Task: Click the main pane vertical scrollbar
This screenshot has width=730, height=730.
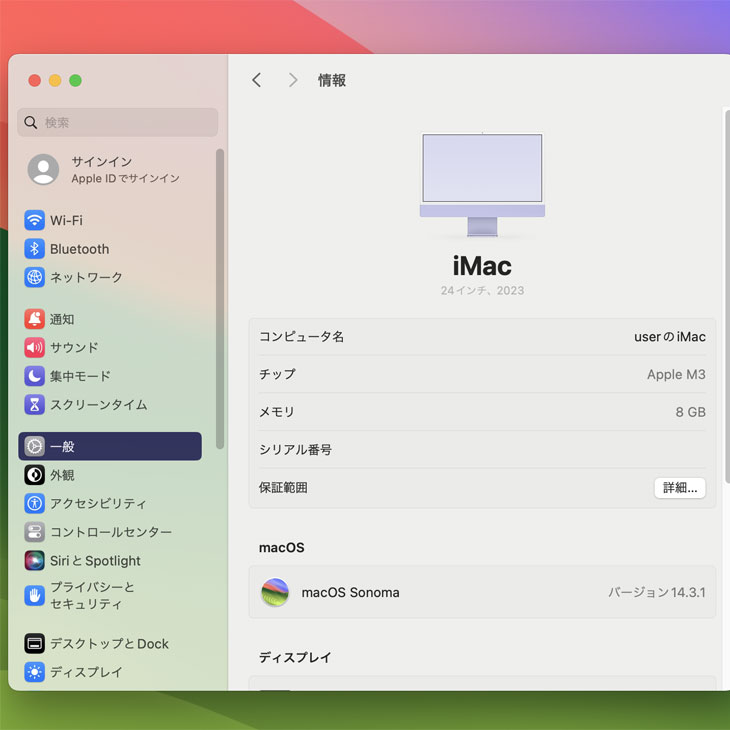Action: tap(727, 297)
